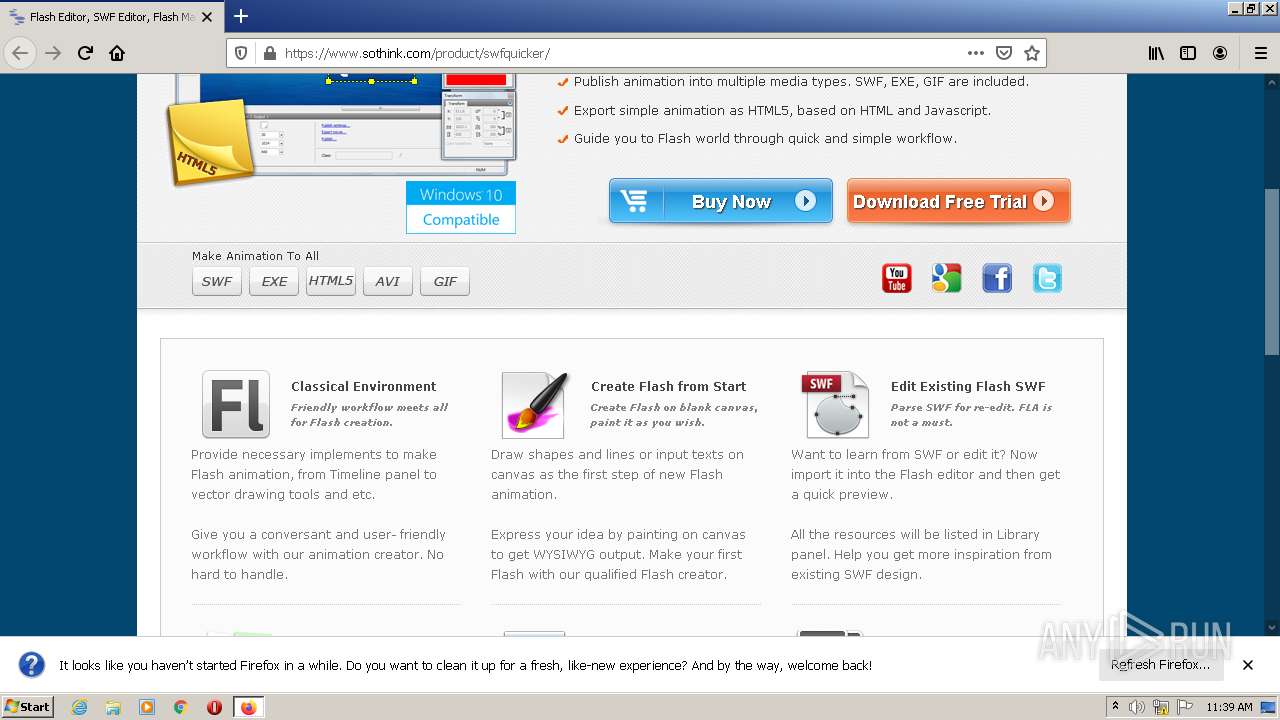Select the SWF format button
1280x720 pixels.
coord(217,281)
